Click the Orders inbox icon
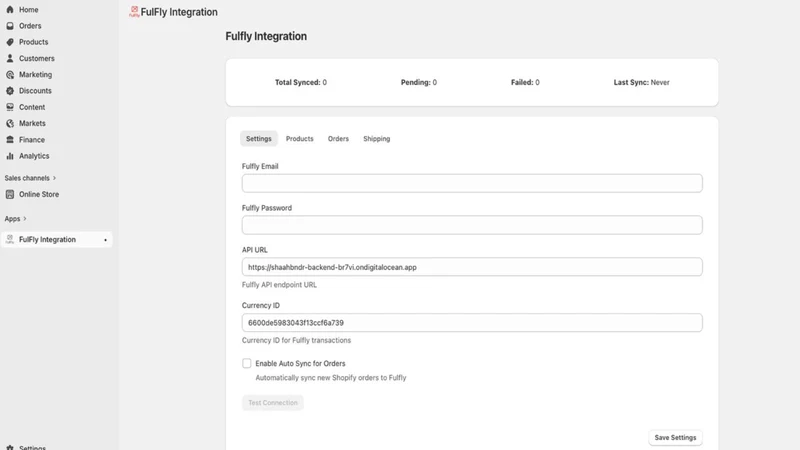The height and width of the screenshot is (450, 800). (x=10, y=26)
